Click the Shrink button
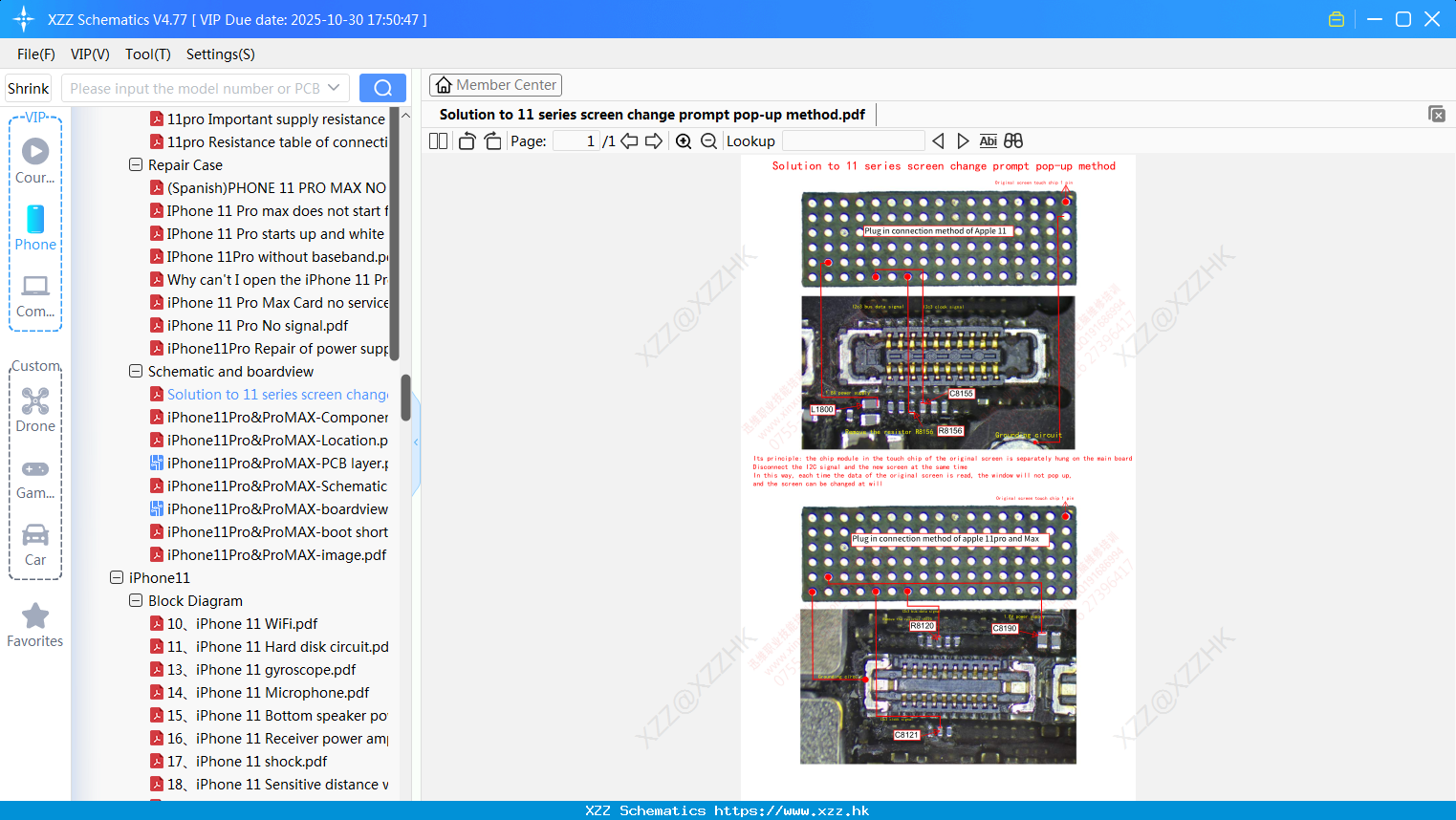The height and width of the screenshot is (820, 1456). [29, 88]
